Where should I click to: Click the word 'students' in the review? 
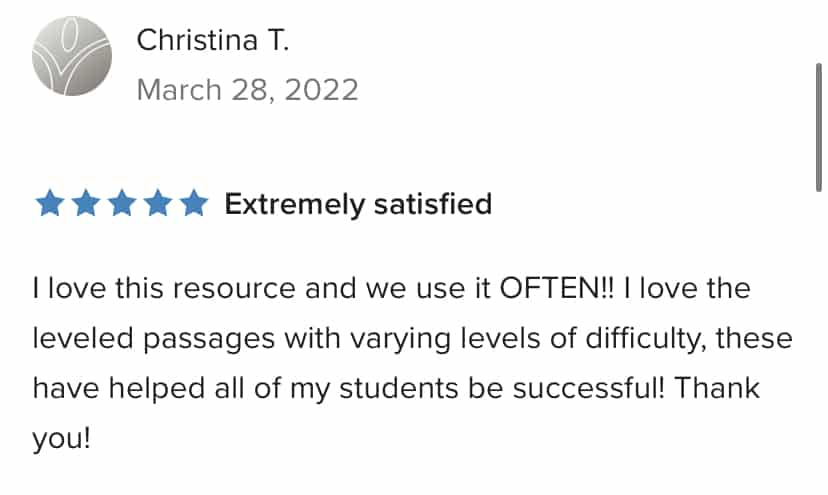[x=399, y=388]
